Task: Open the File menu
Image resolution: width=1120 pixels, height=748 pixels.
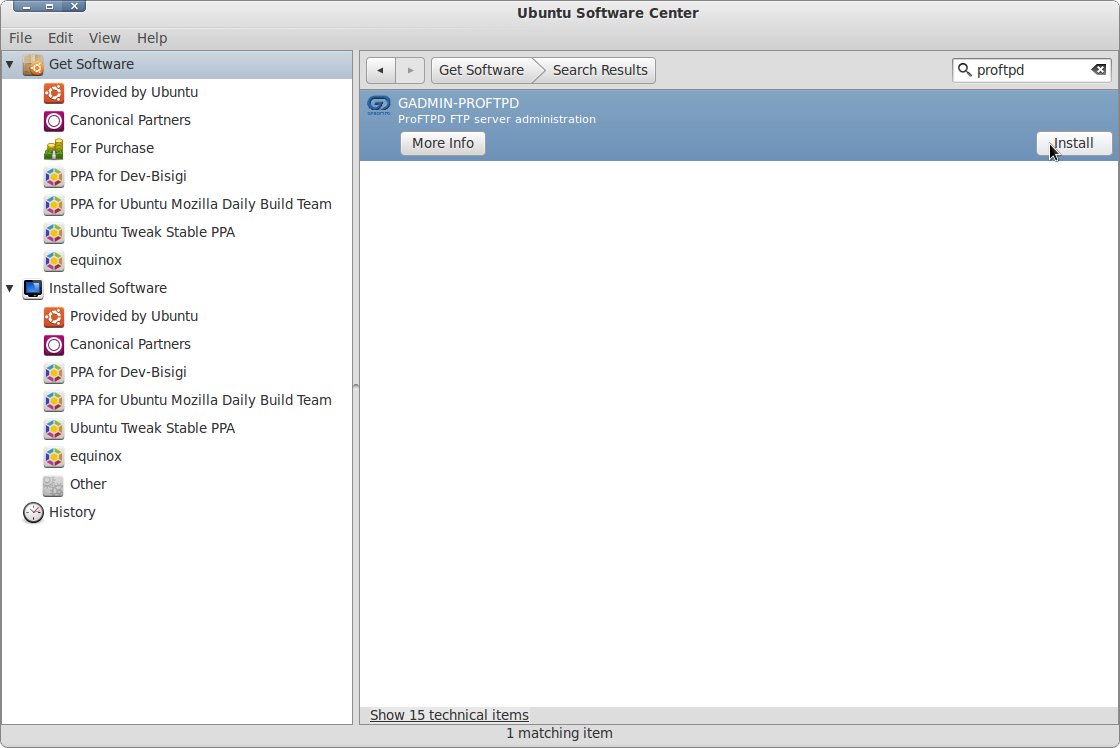Action: (20, 38)
